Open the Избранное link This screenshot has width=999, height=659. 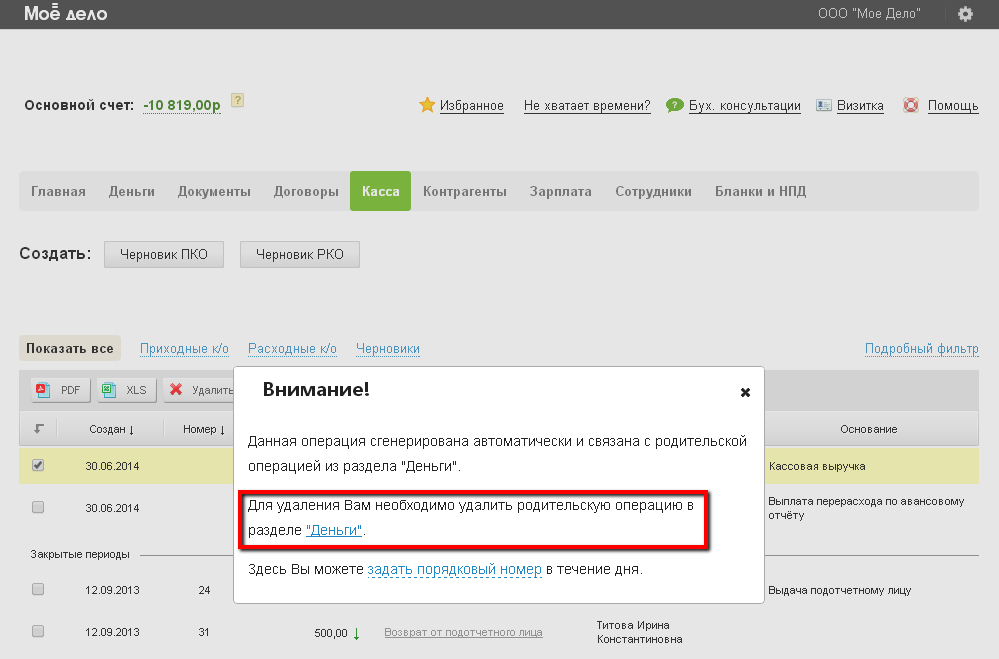(471, 106)
